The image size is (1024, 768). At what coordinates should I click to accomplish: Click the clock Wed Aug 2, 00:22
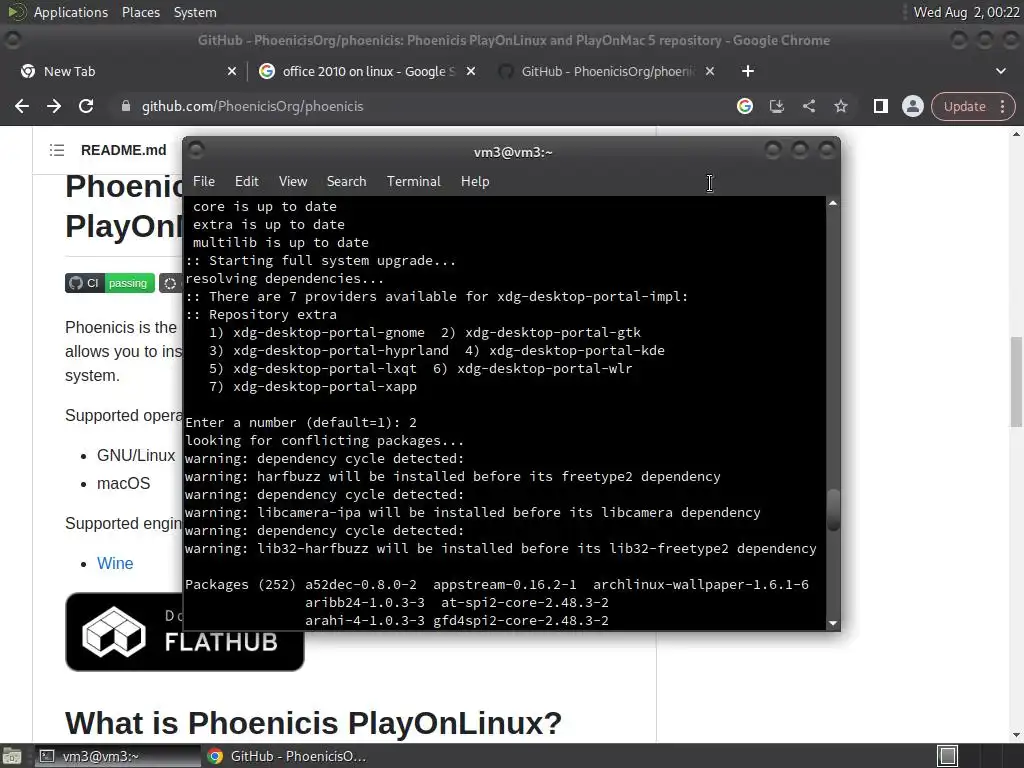[966, 12]
